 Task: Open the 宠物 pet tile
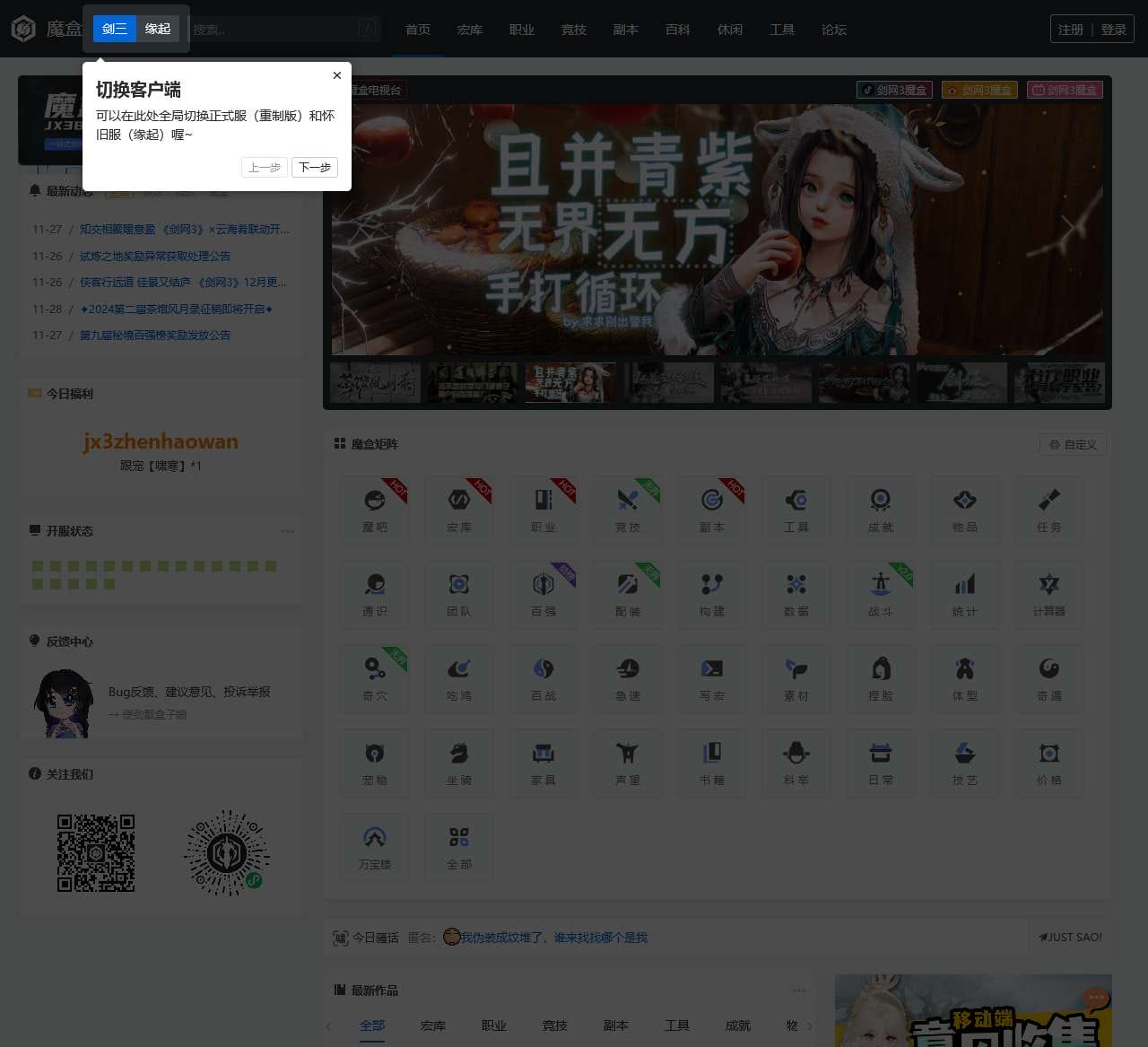tap(375, 762)
